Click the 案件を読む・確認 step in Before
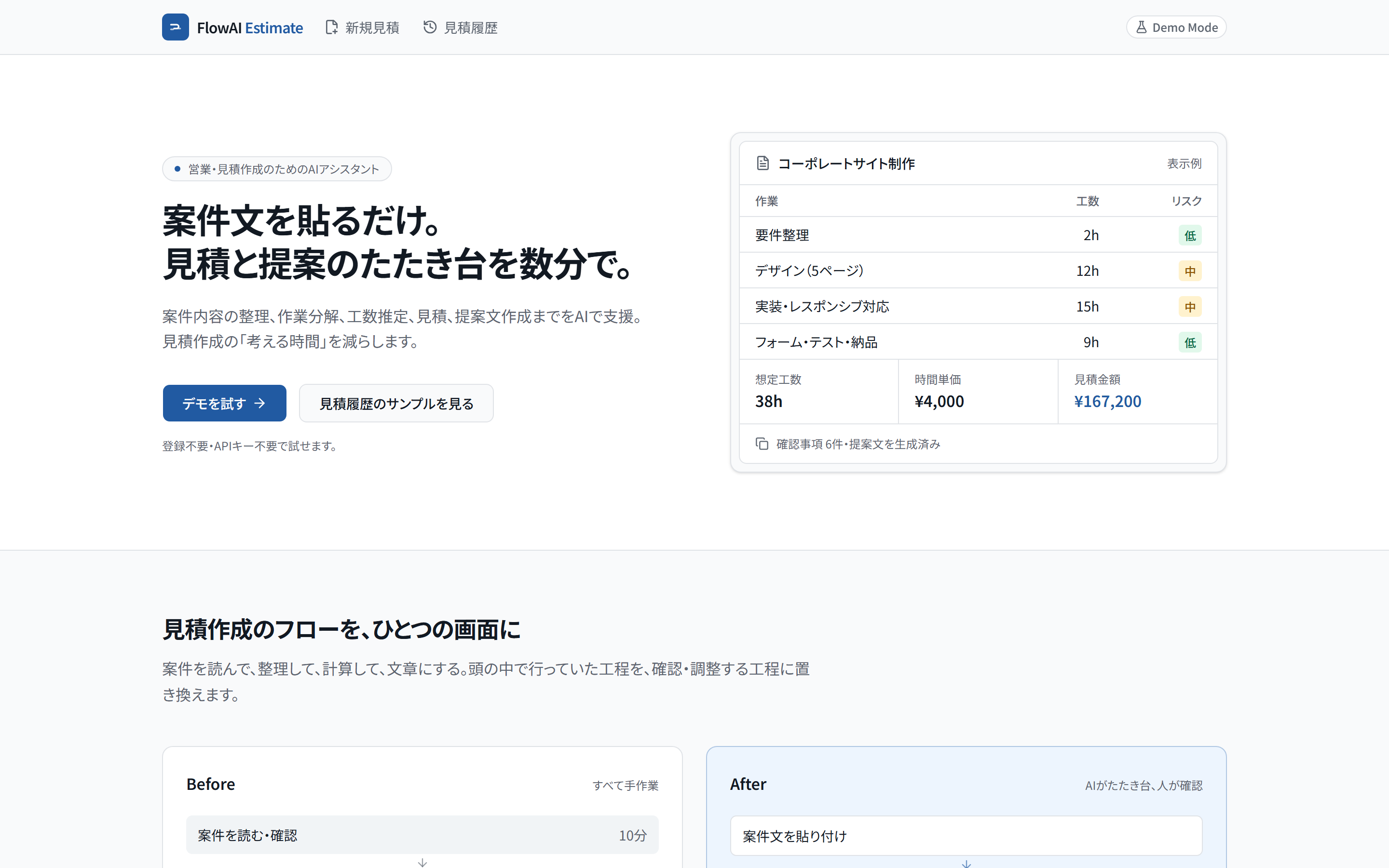Image resolution: width=1389 pixels, height=868 pixels. (422, 835)
